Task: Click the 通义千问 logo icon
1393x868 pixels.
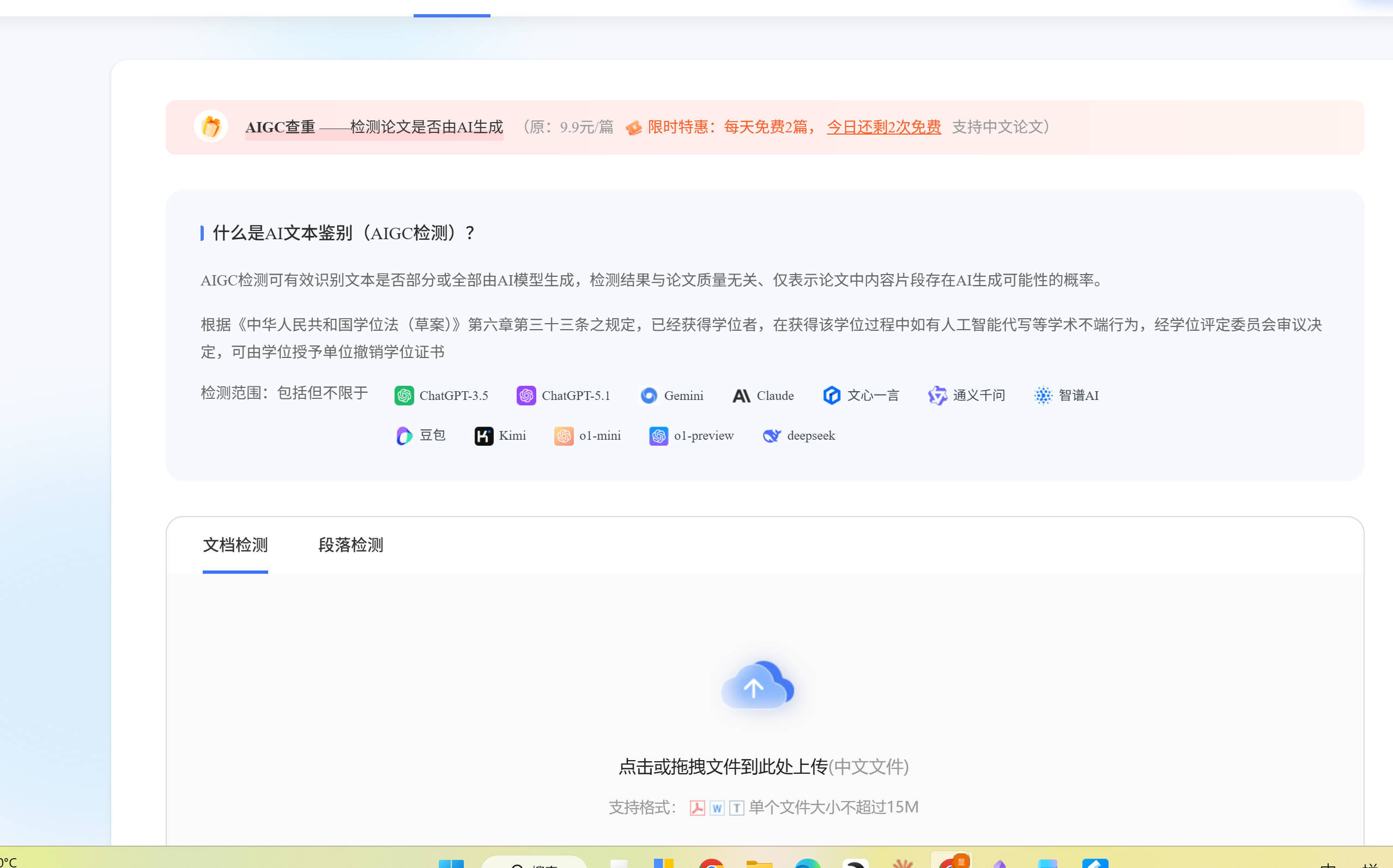Action: [x=937, y=396]
